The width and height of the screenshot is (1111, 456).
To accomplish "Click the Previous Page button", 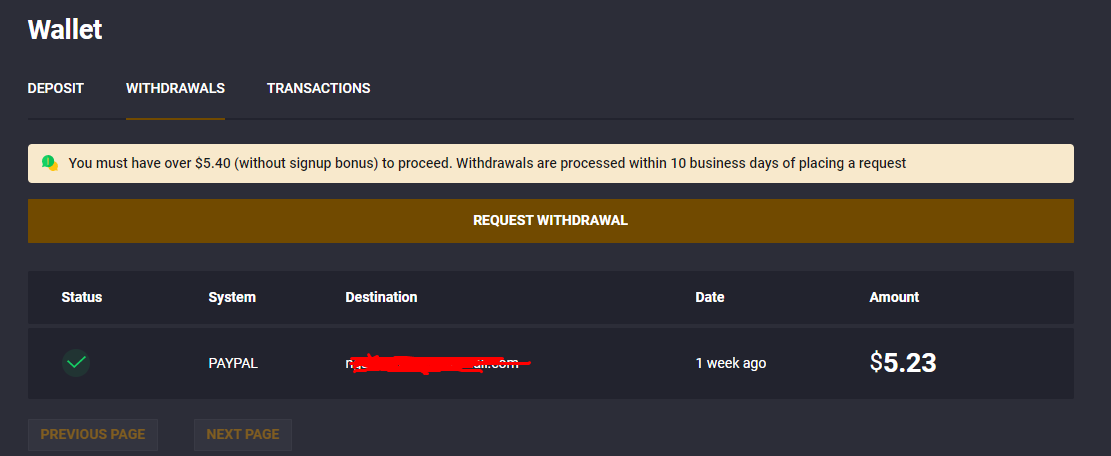I will [x=93, y=434].
